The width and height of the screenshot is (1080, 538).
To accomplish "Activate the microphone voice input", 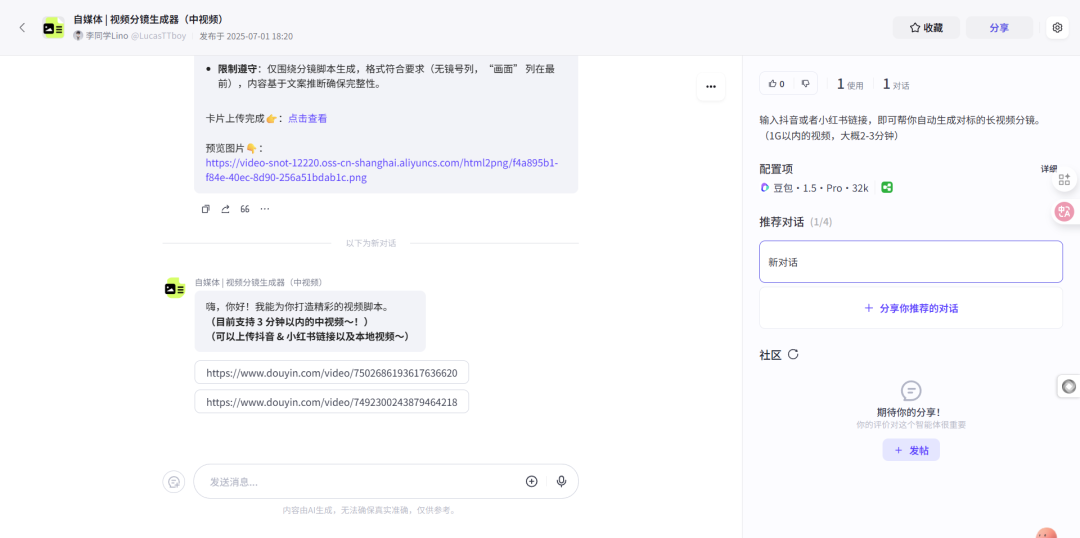I will pyautogui.click(x=561, y=481).
